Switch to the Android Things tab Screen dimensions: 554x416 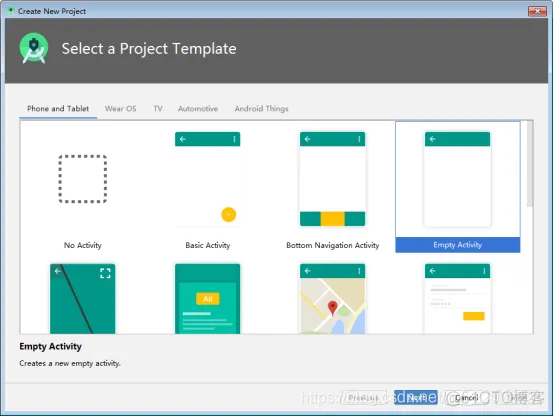tap(261, 109)
